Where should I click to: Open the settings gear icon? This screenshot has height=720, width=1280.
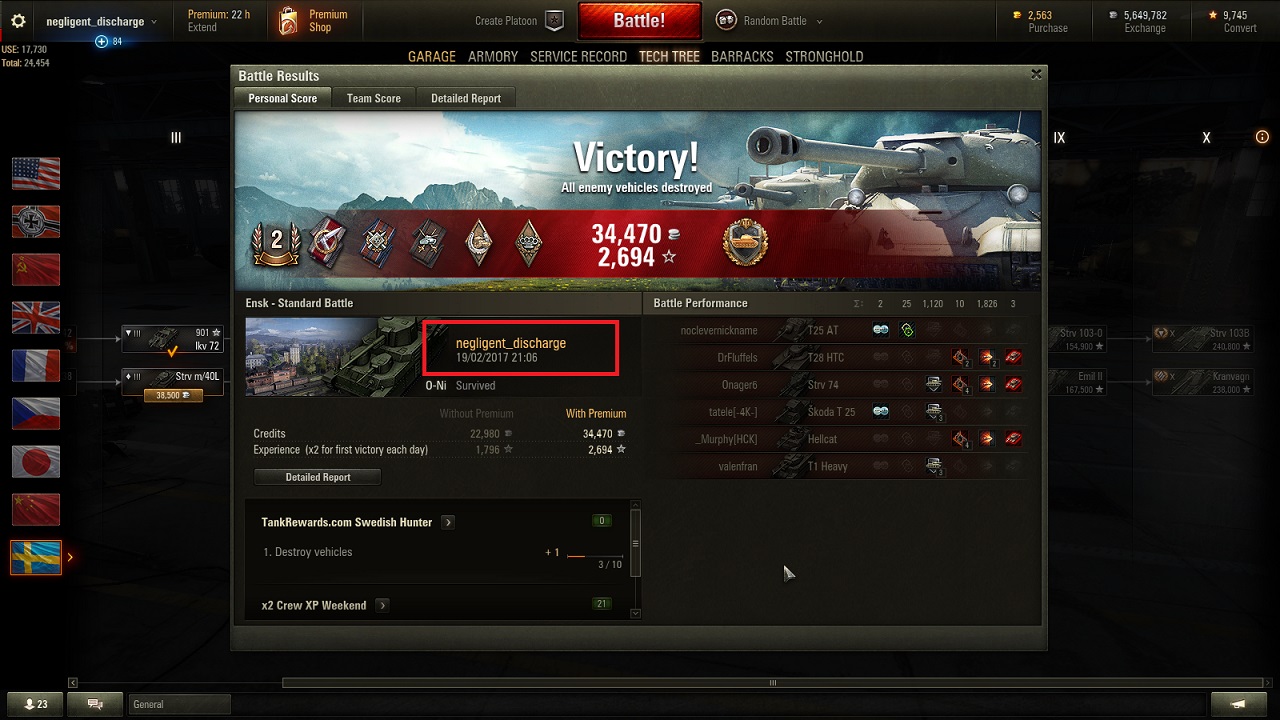click(x=18, y=21)
